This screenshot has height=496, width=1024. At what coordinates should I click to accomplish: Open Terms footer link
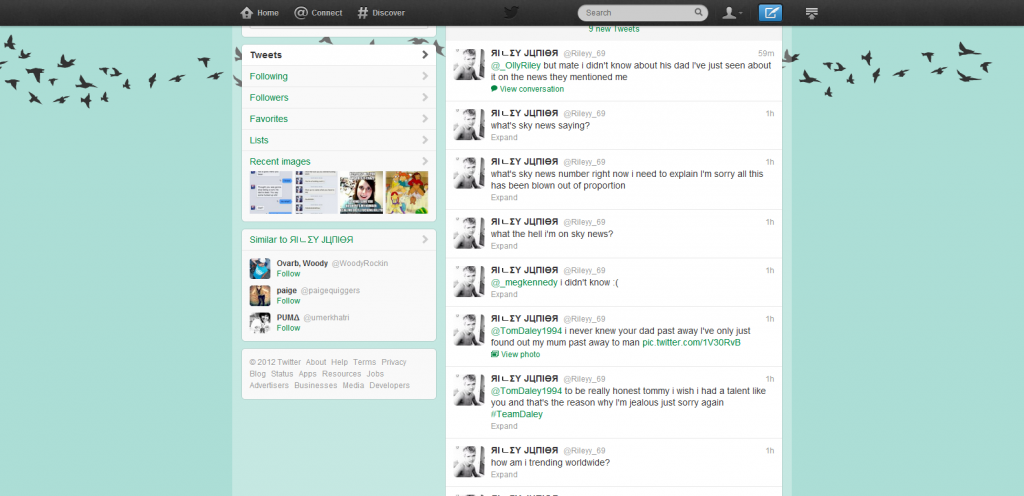point(364,362)
